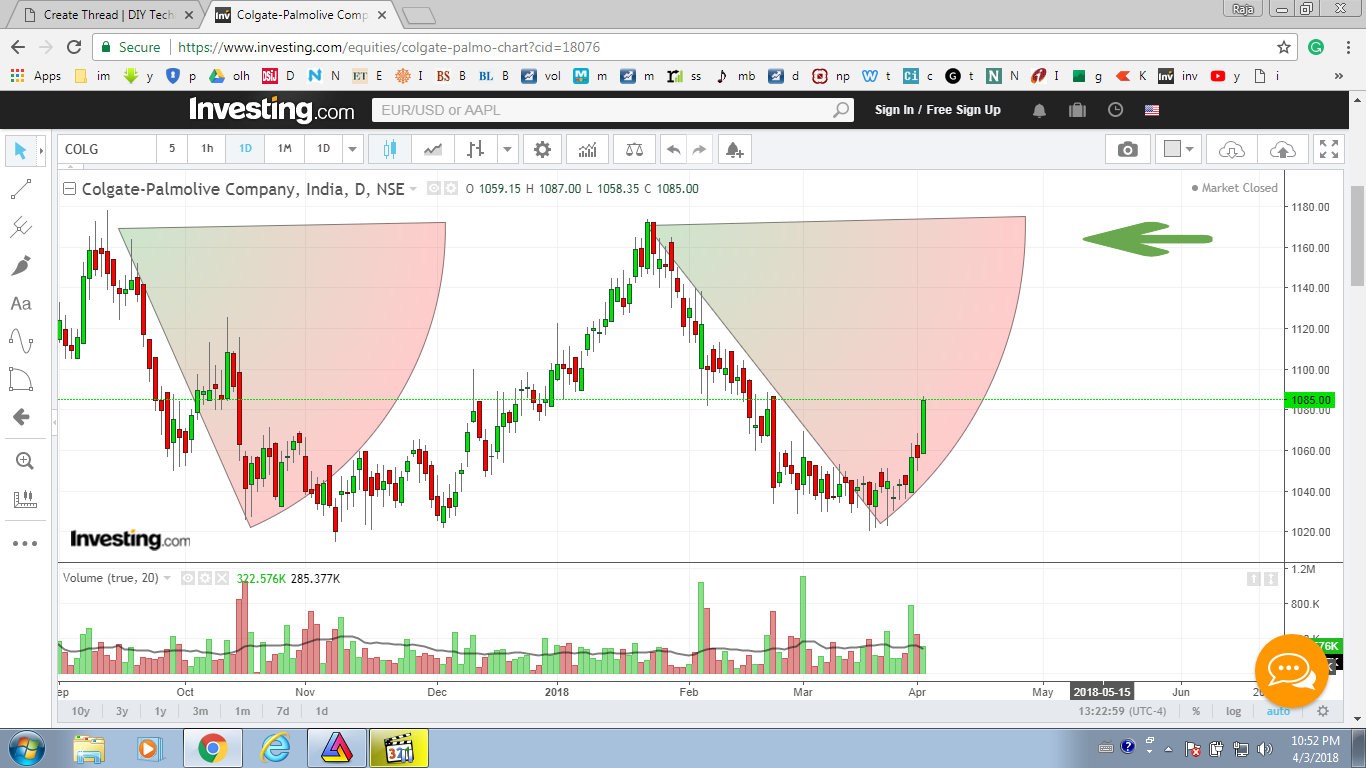Screen dimensions: 1366x768
Task: Redo the chart action
Action: (699, 149)
